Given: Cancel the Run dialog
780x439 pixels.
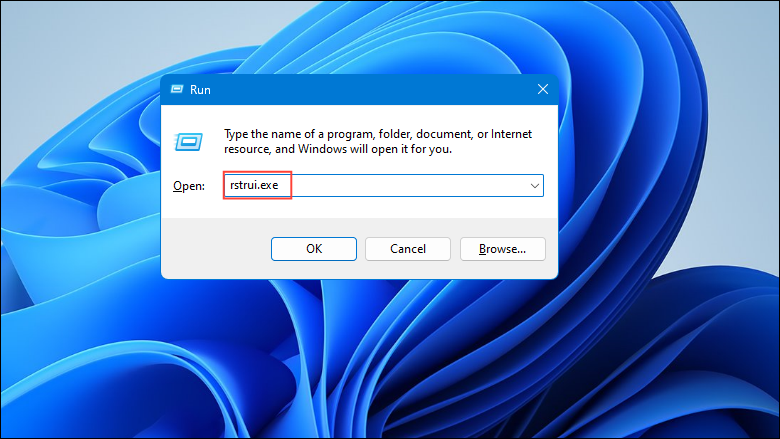Looking at the screenshot, I should [408, 249].
